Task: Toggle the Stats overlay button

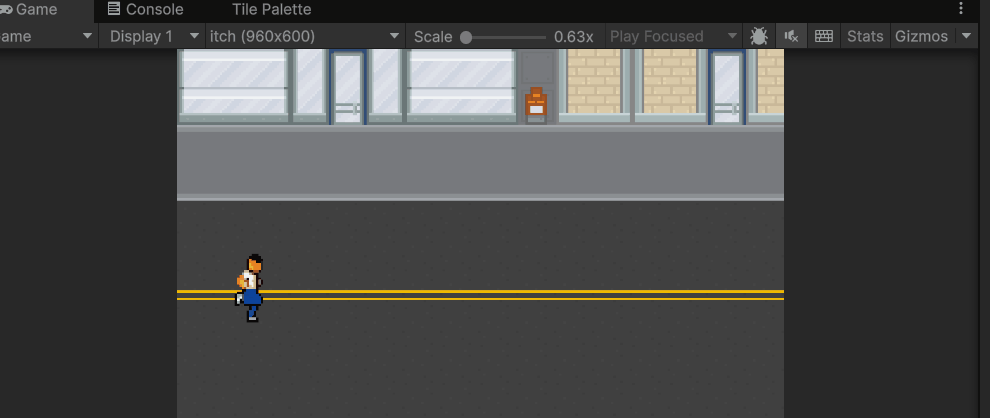Action: (865, 36)
